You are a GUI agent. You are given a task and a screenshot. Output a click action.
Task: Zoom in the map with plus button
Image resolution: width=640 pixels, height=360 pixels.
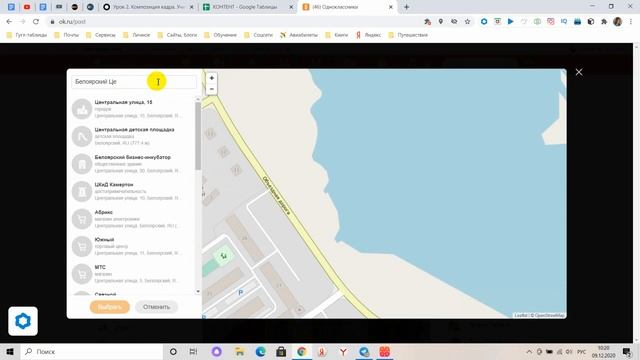point(211,78)
